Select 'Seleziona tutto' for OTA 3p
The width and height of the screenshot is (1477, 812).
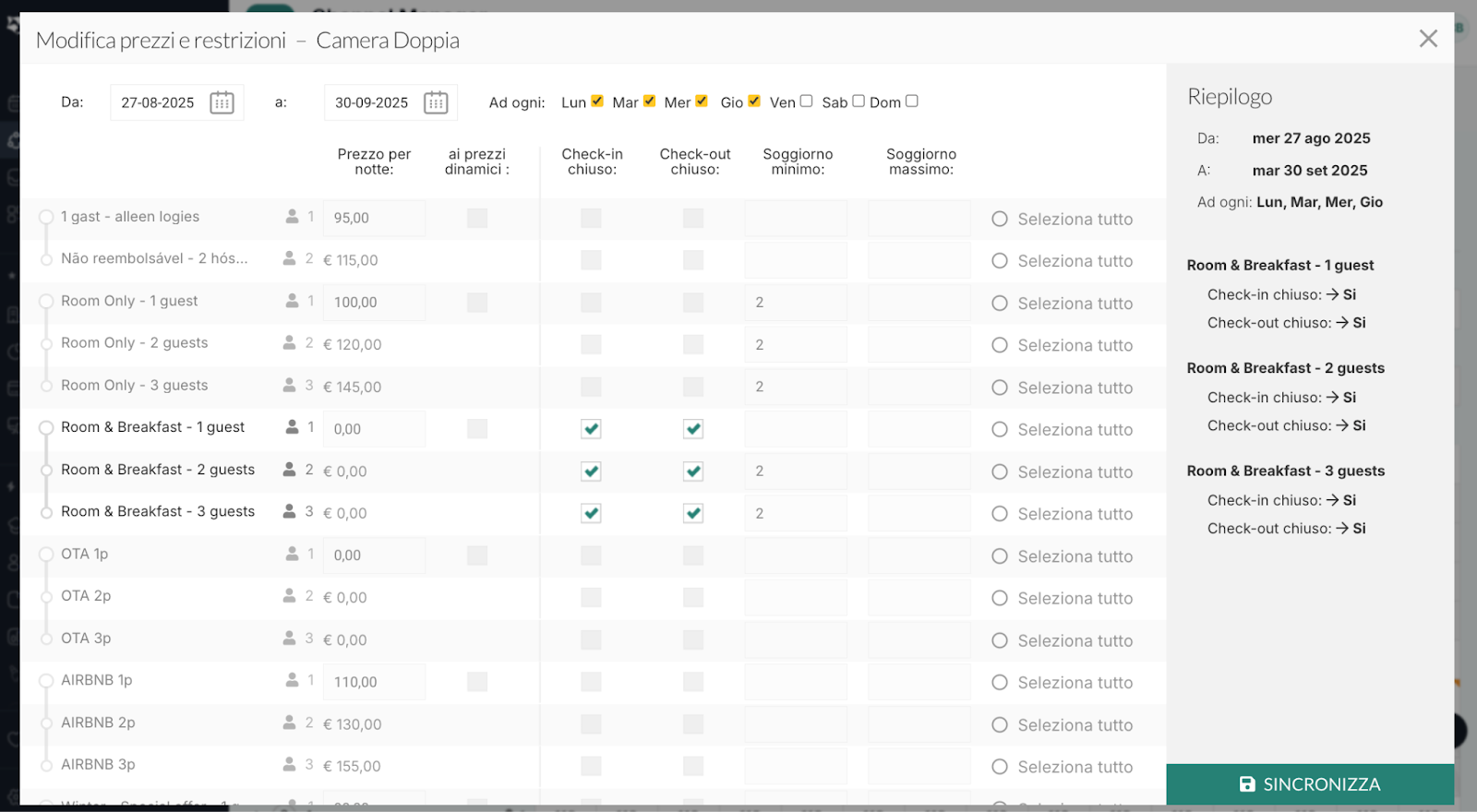pyautogui.click(x=1000, y=640)
